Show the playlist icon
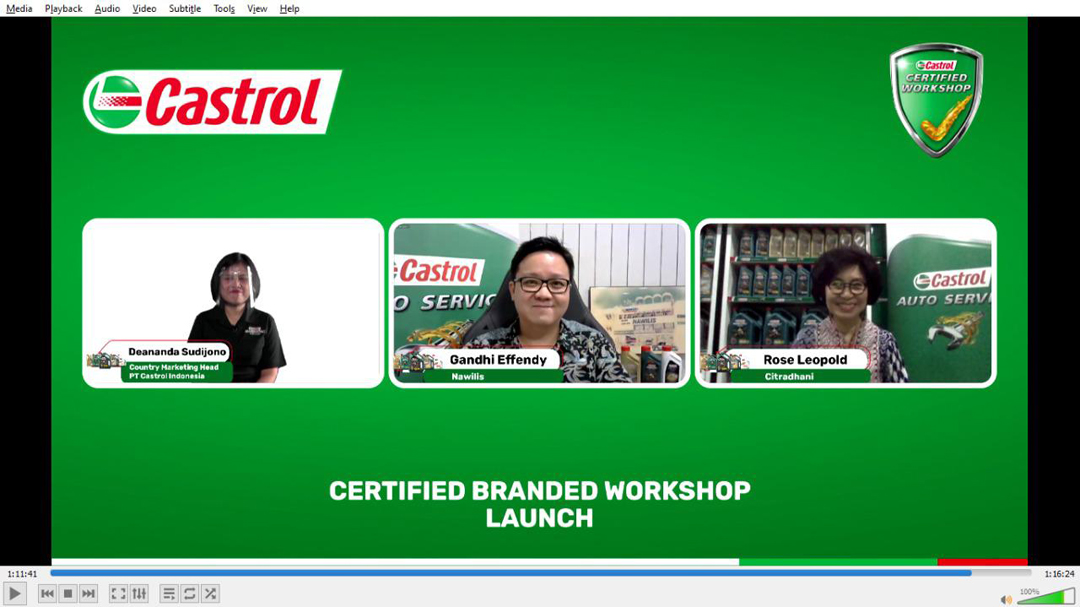 pyautogui.click(x=170, y=593)
